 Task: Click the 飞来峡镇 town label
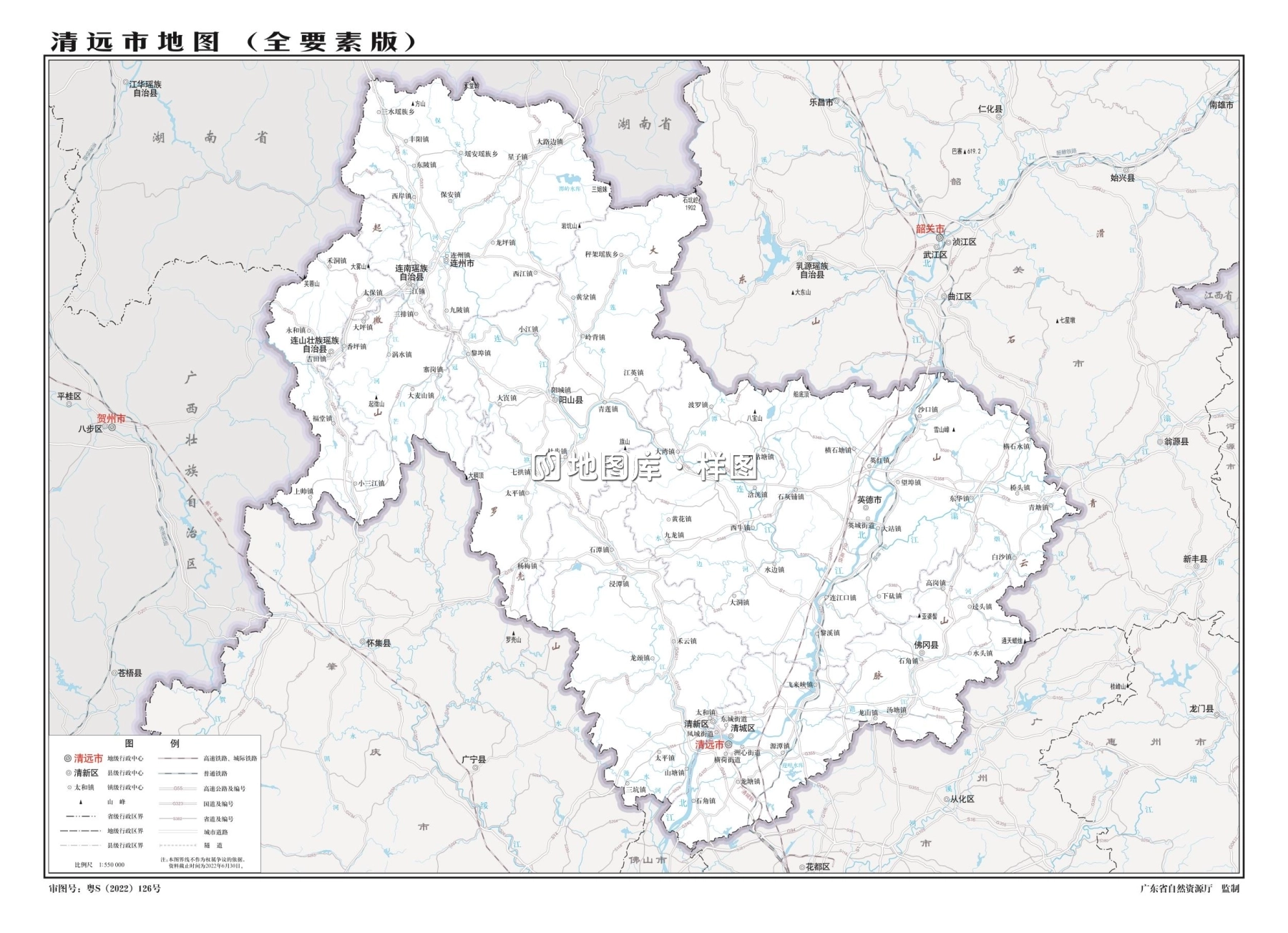coord(800,685)
